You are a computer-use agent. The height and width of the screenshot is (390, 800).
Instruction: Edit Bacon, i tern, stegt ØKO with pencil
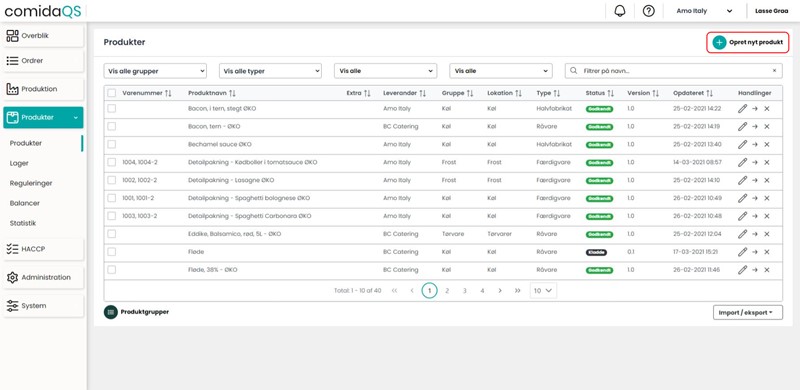(x=742, y=109)
